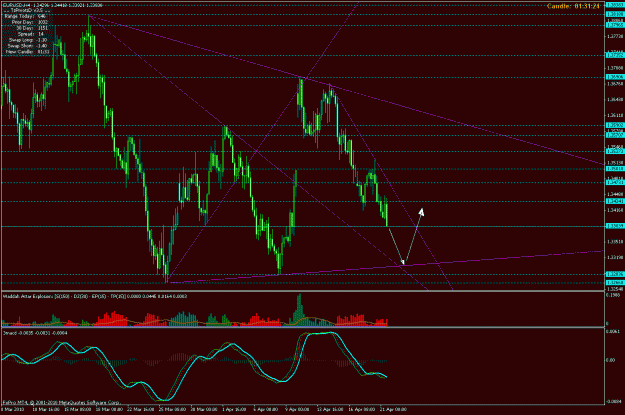This screenshot has width=625, height=415.
Task: Click the 21 Apr 08:00 time label
Action: click(x=393, y=409)
